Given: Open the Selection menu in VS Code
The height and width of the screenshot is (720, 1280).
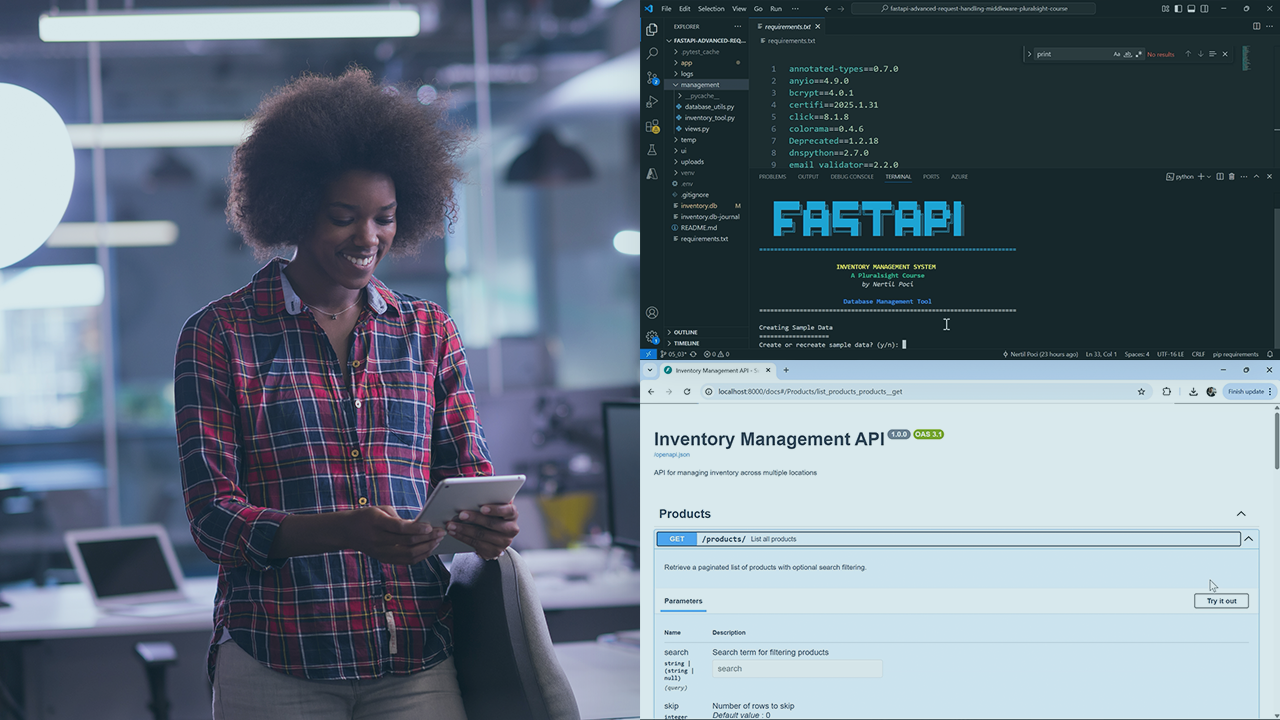Looking at the screenshot, I should pyautogui.click(x=711, y=9).
